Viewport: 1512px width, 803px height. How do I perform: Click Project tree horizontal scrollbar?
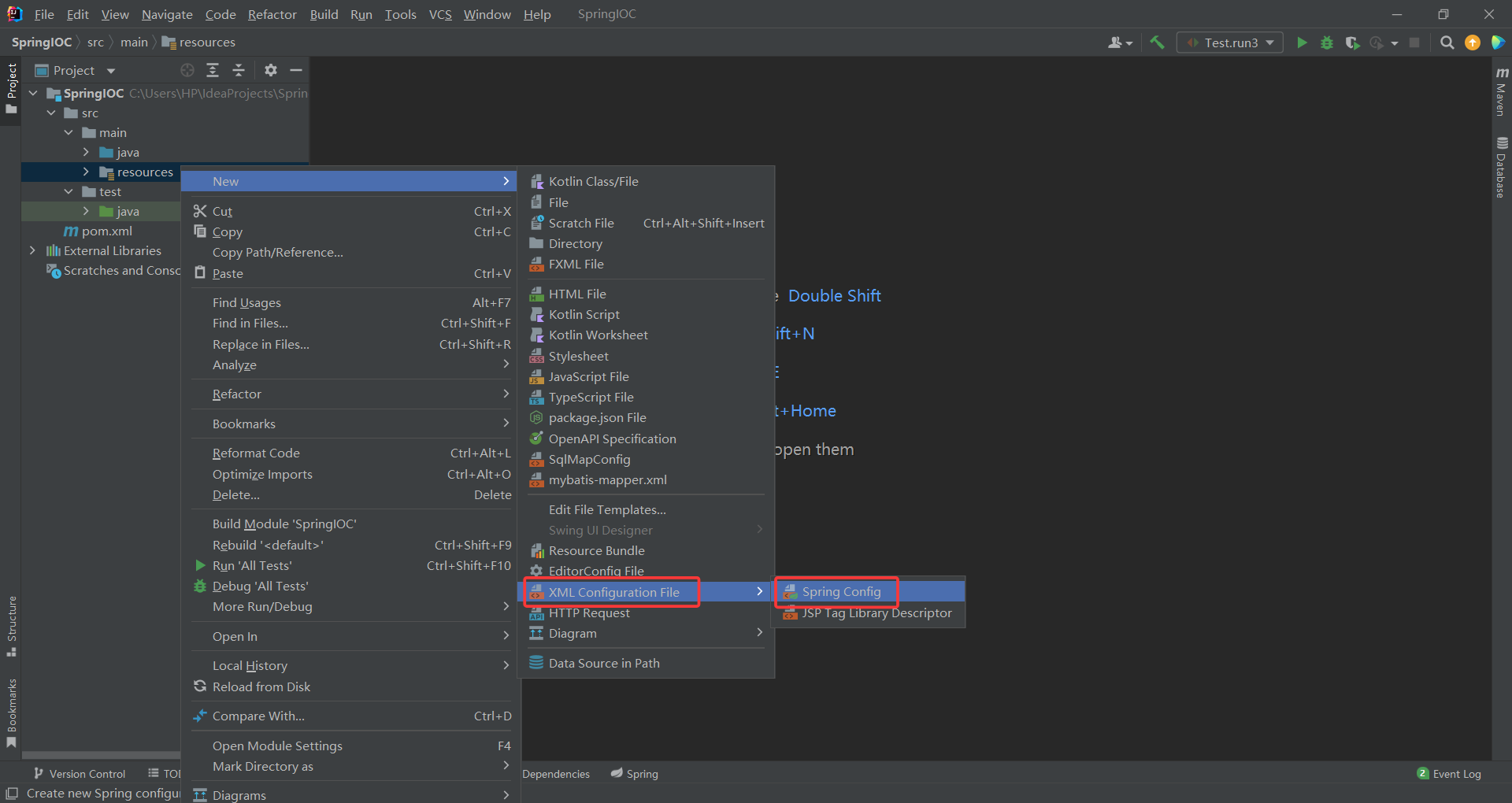pyautogui.click(x=101, y=755)
